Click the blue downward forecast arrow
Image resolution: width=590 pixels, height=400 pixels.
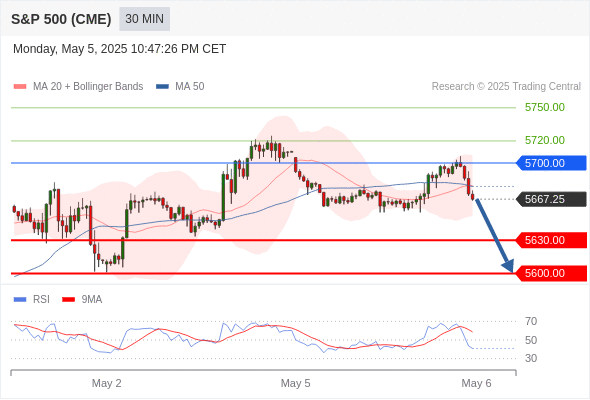(x=494, y=235)
